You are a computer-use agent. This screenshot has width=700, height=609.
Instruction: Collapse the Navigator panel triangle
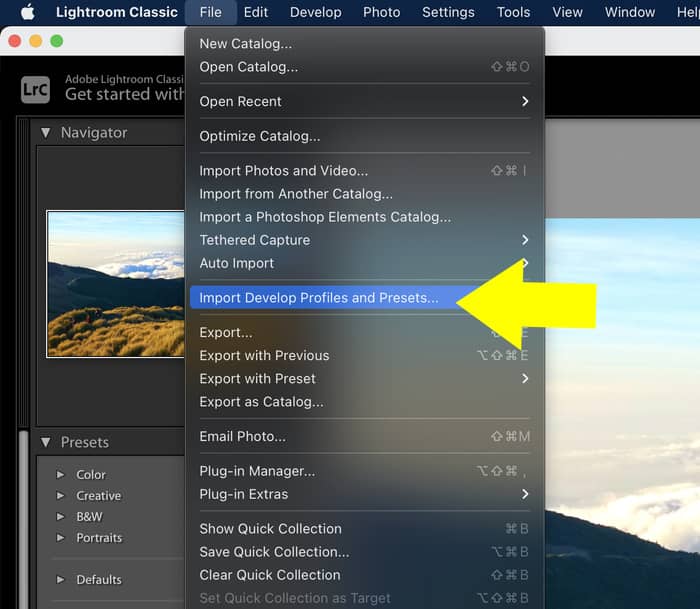pyautogui.click(x=46, y=132)
